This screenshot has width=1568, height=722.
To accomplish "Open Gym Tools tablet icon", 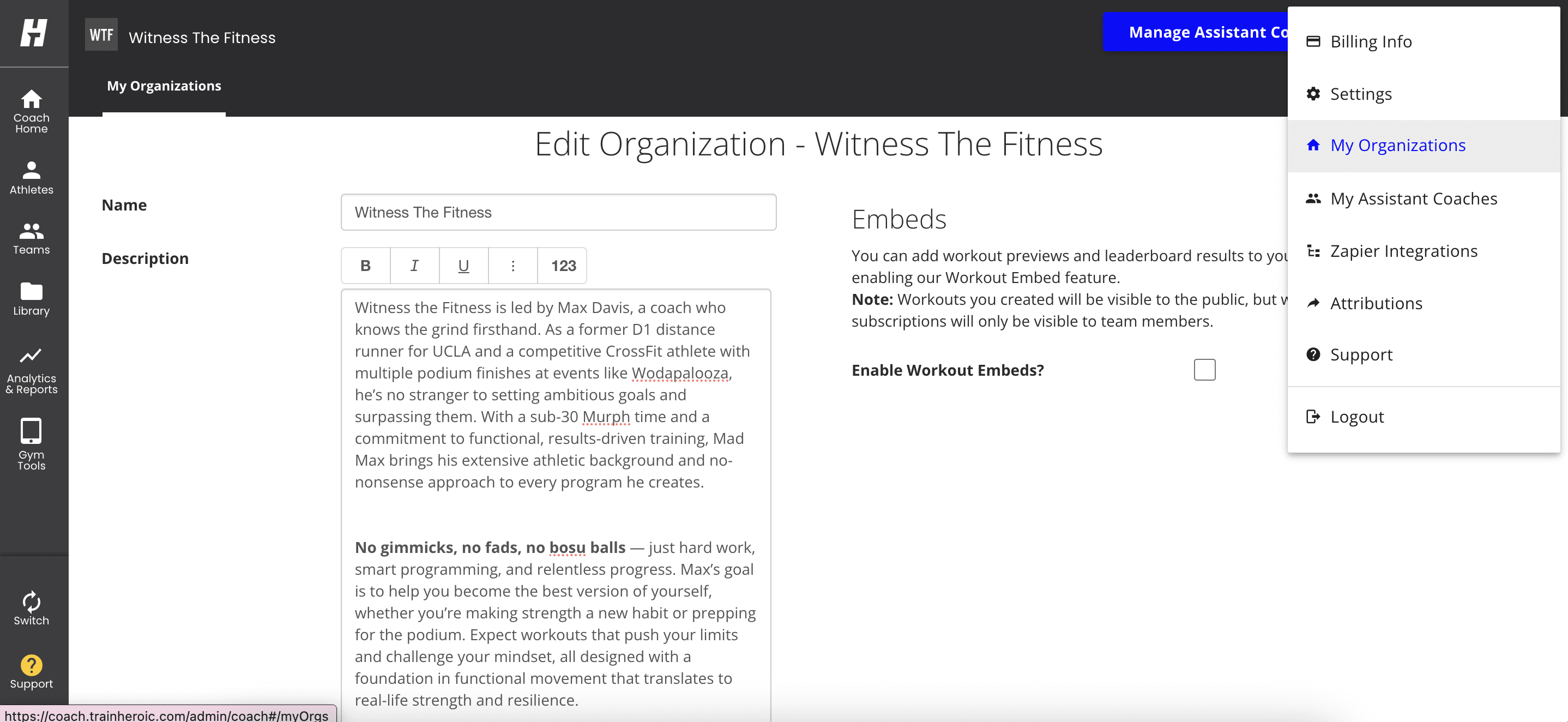I will point(31,443).
